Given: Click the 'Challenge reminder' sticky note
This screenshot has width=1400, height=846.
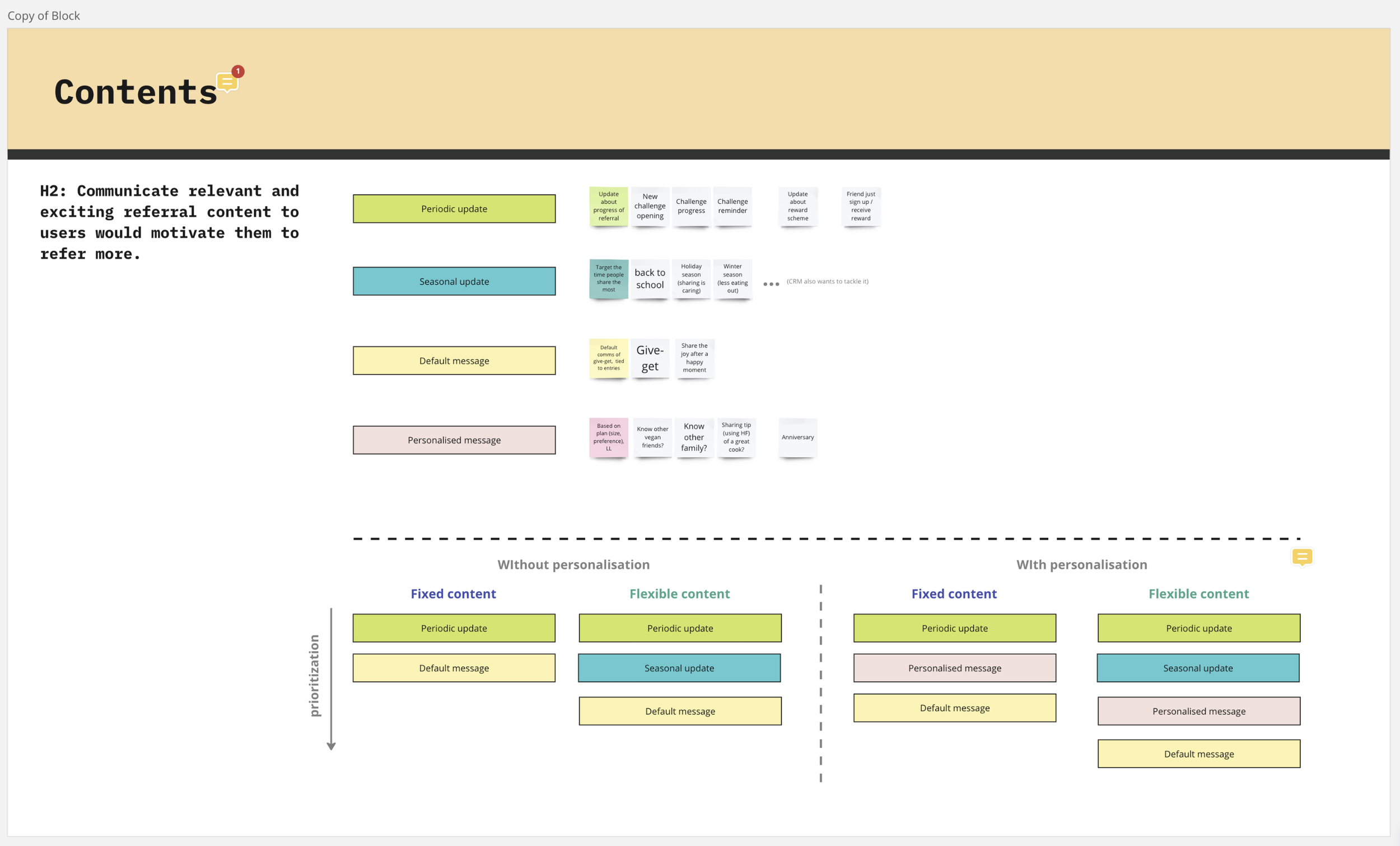Looking at the screenshot, I should [732, 206].
